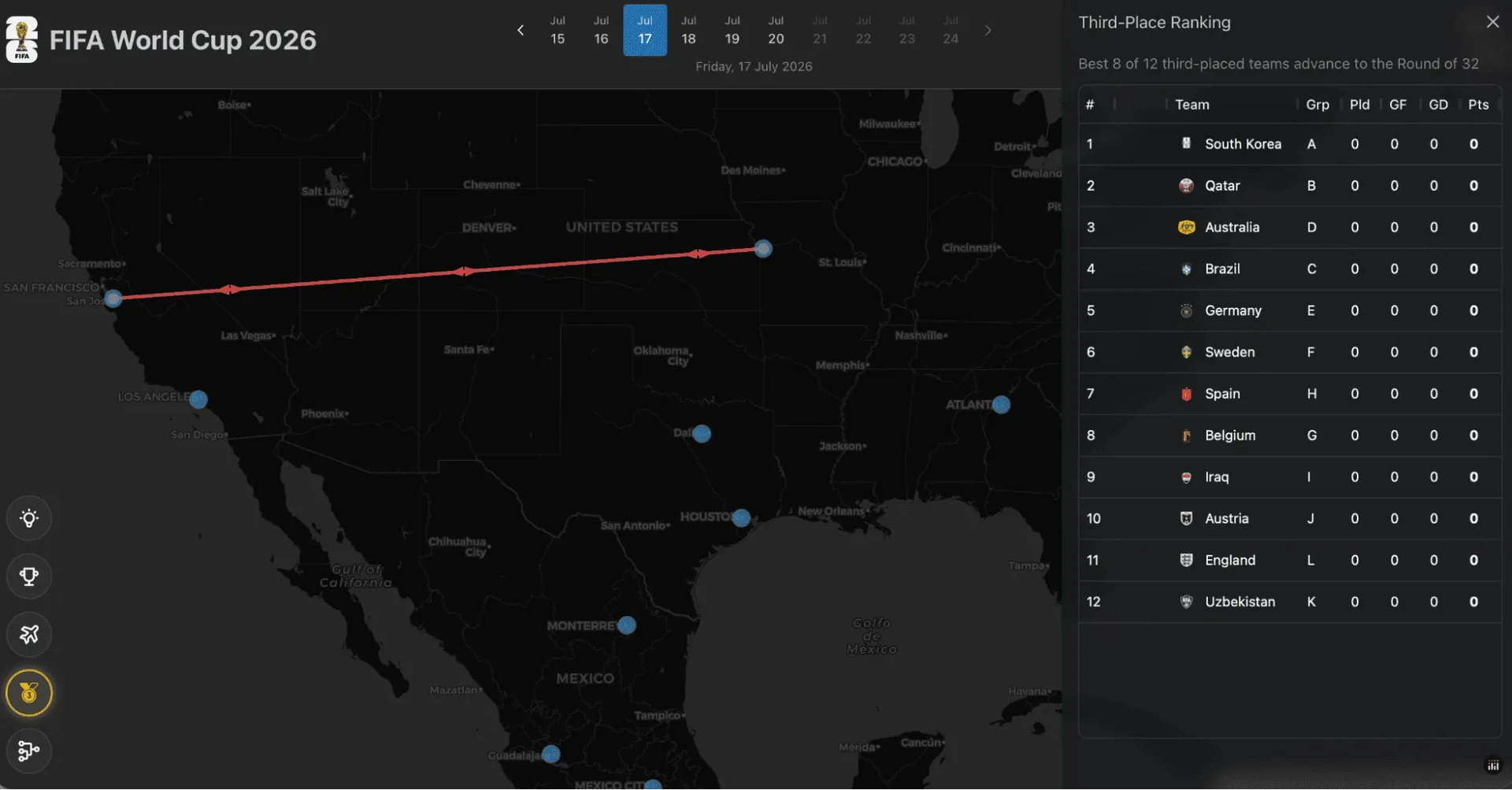
Task: Sort by the Team column header
Action: point(1192,105)
